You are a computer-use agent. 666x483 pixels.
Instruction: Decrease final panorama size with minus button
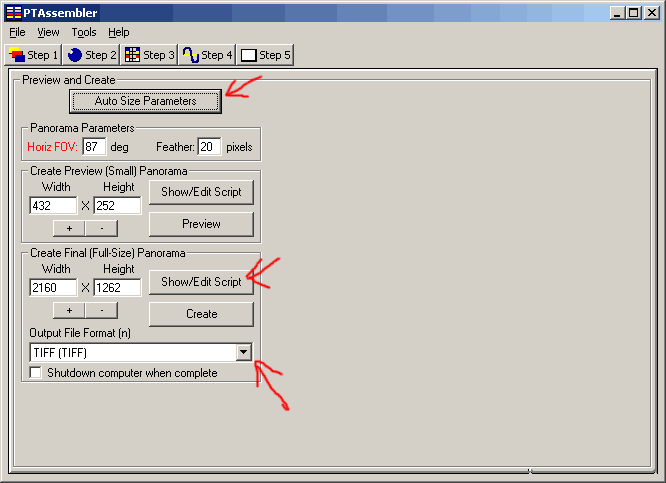[x=101, y=310]
